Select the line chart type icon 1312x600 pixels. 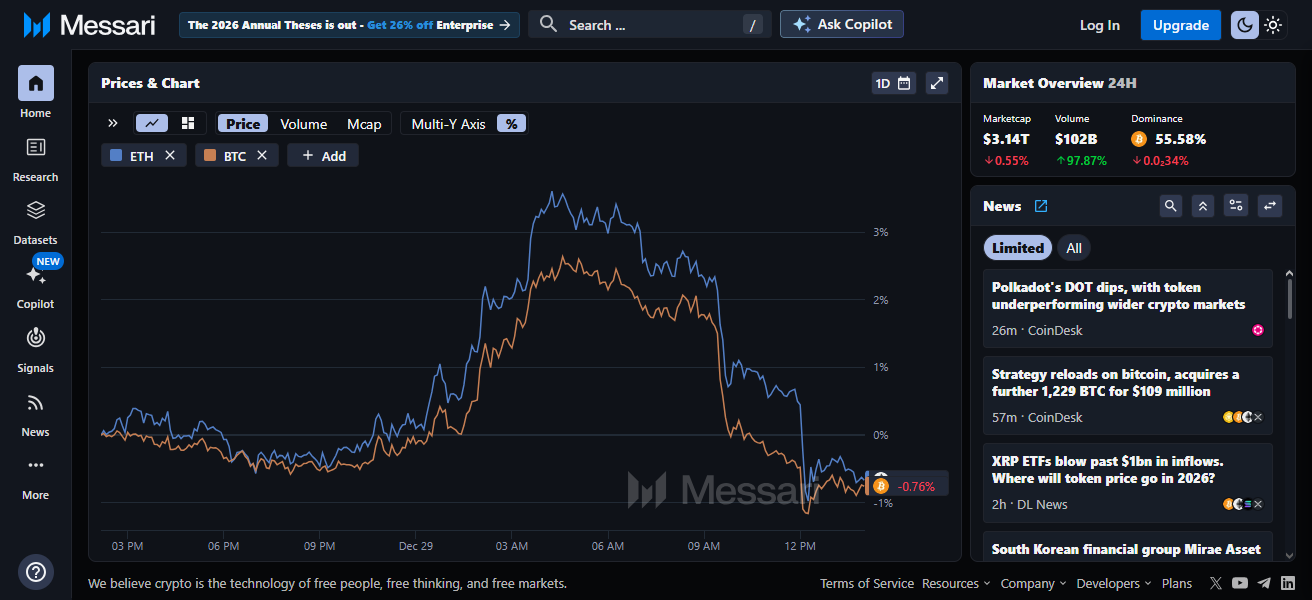[x=152, y=122]
